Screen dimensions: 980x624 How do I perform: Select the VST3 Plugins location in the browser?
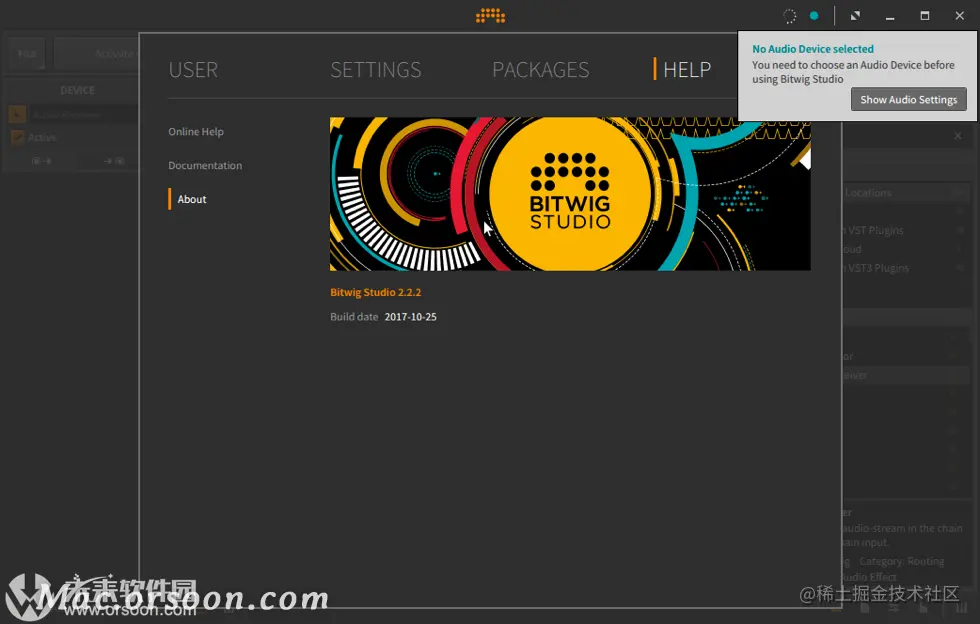coord(878,268)
